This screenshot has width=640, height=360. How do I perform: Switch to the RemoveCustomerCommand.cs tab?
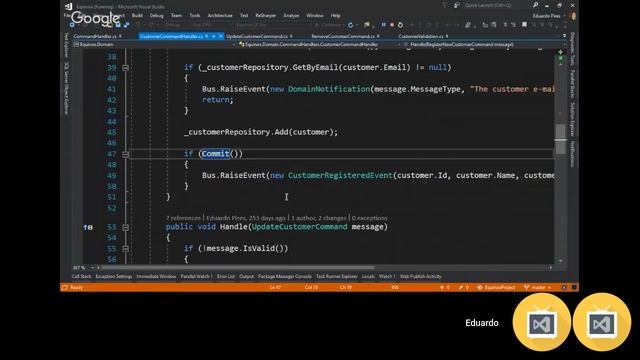(x=343, y=36)
